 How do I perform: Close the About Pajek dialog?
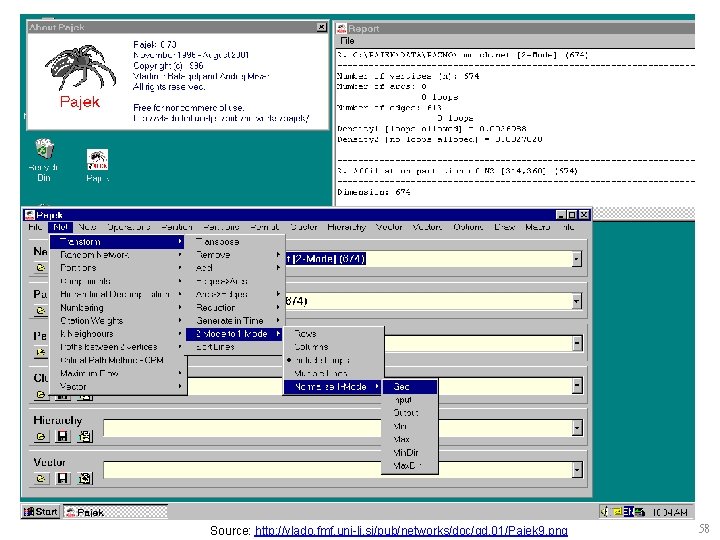322,28
